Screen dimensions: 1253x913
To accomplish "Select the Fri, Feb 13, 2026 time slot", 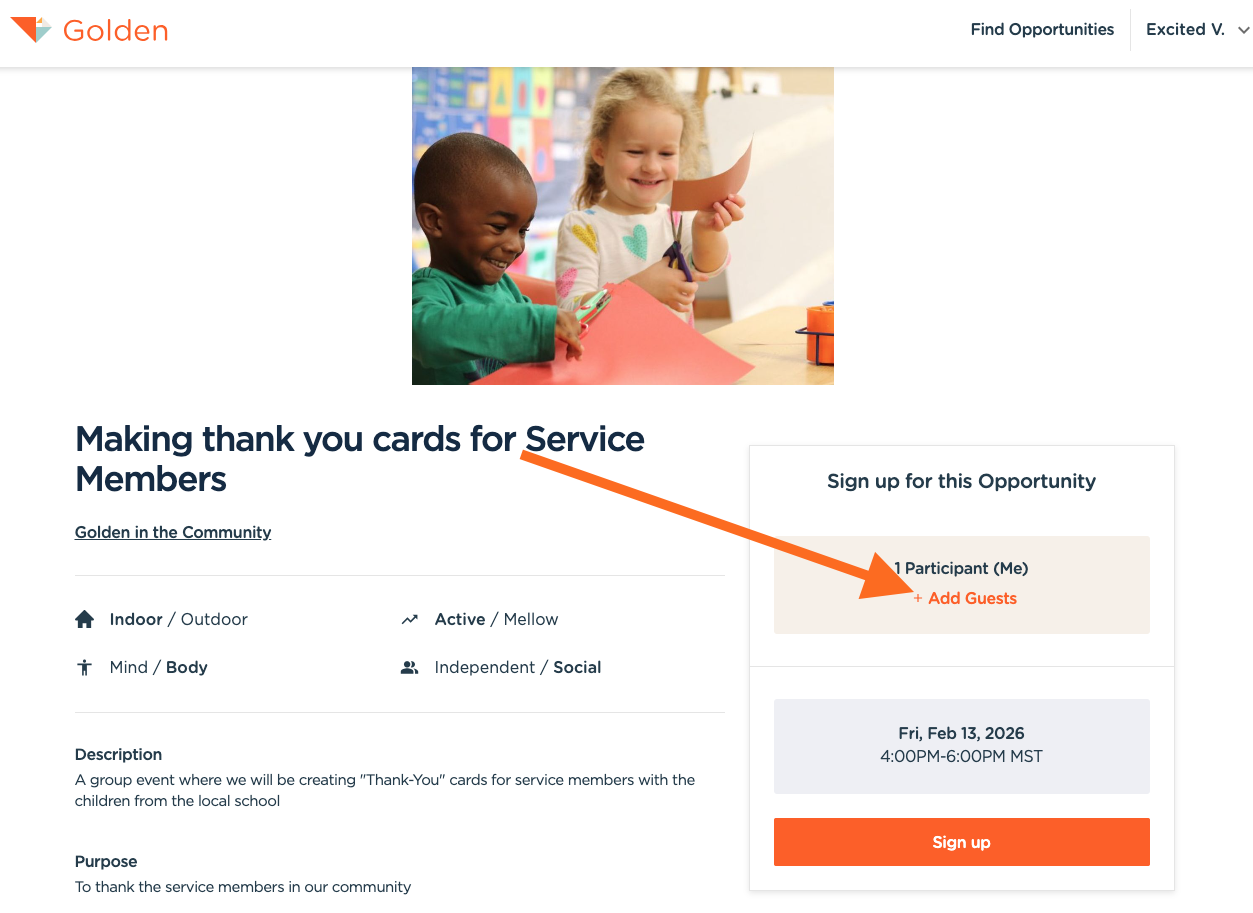I will (961, 746).
